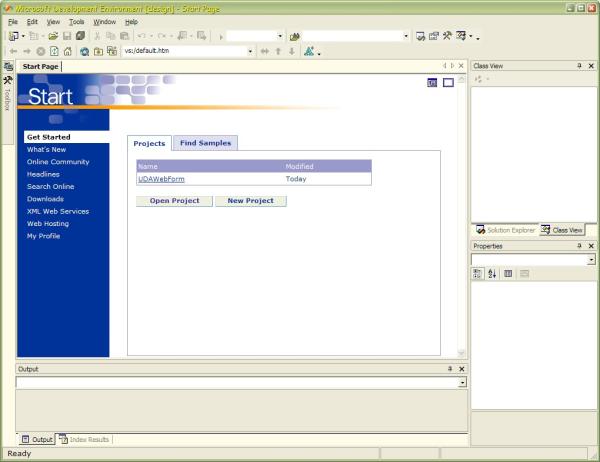Open What's New in sidebar

46,149
